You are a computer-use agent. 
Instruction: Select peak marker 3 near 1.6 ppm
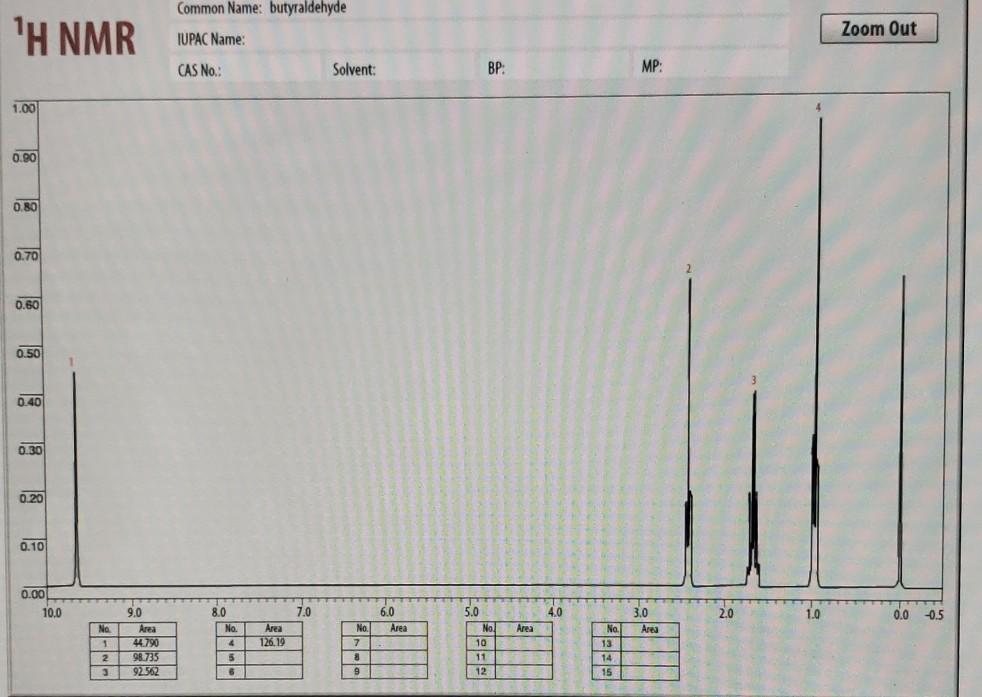pos(755,380)
